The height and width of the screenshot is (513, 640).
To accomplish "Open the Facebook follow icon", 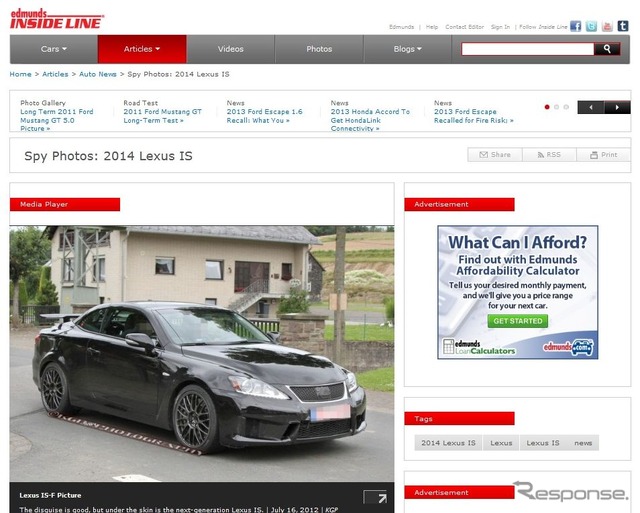I will click(x=576, y=26).
